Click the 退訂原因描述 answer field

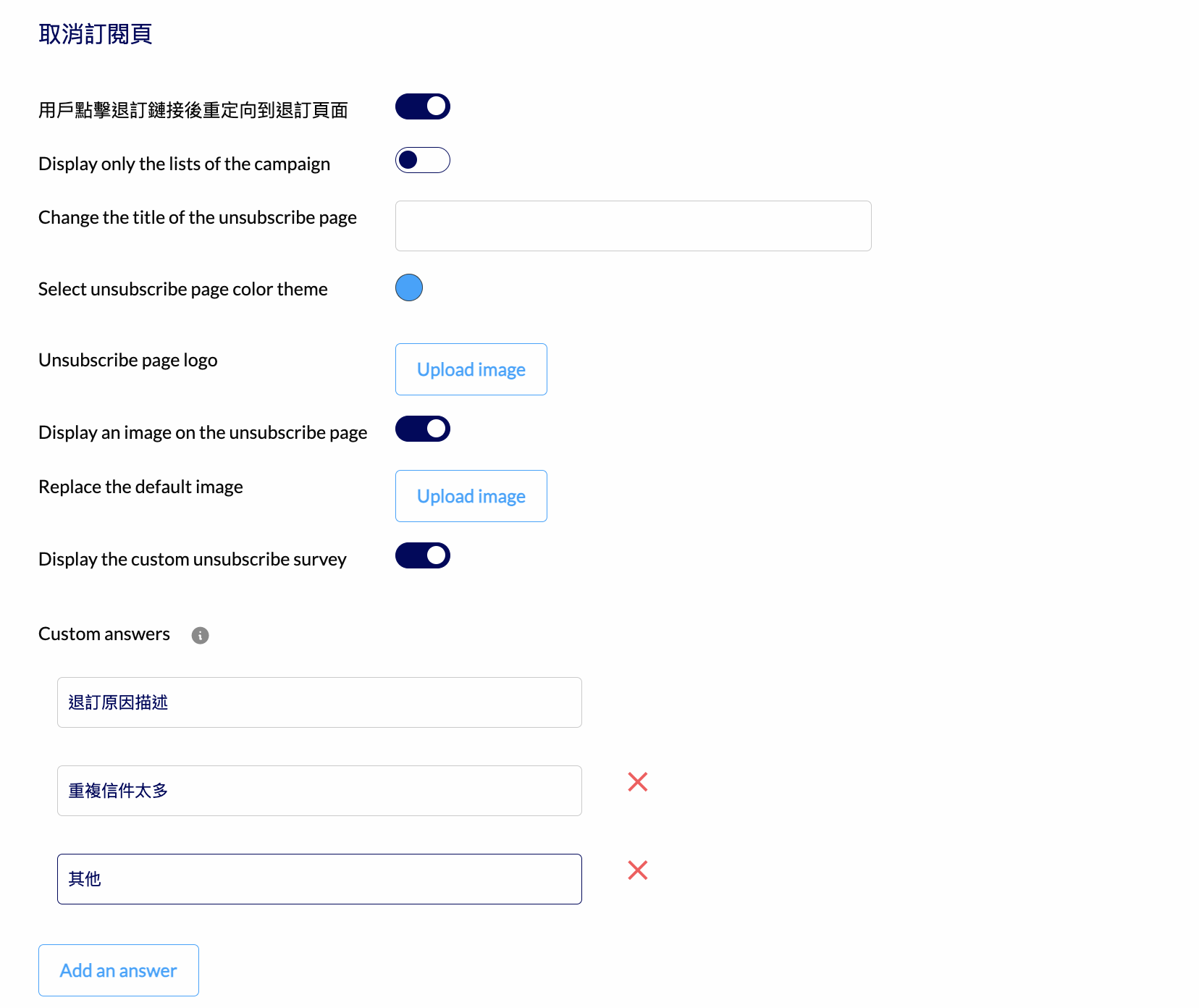[x=319, y=702]
